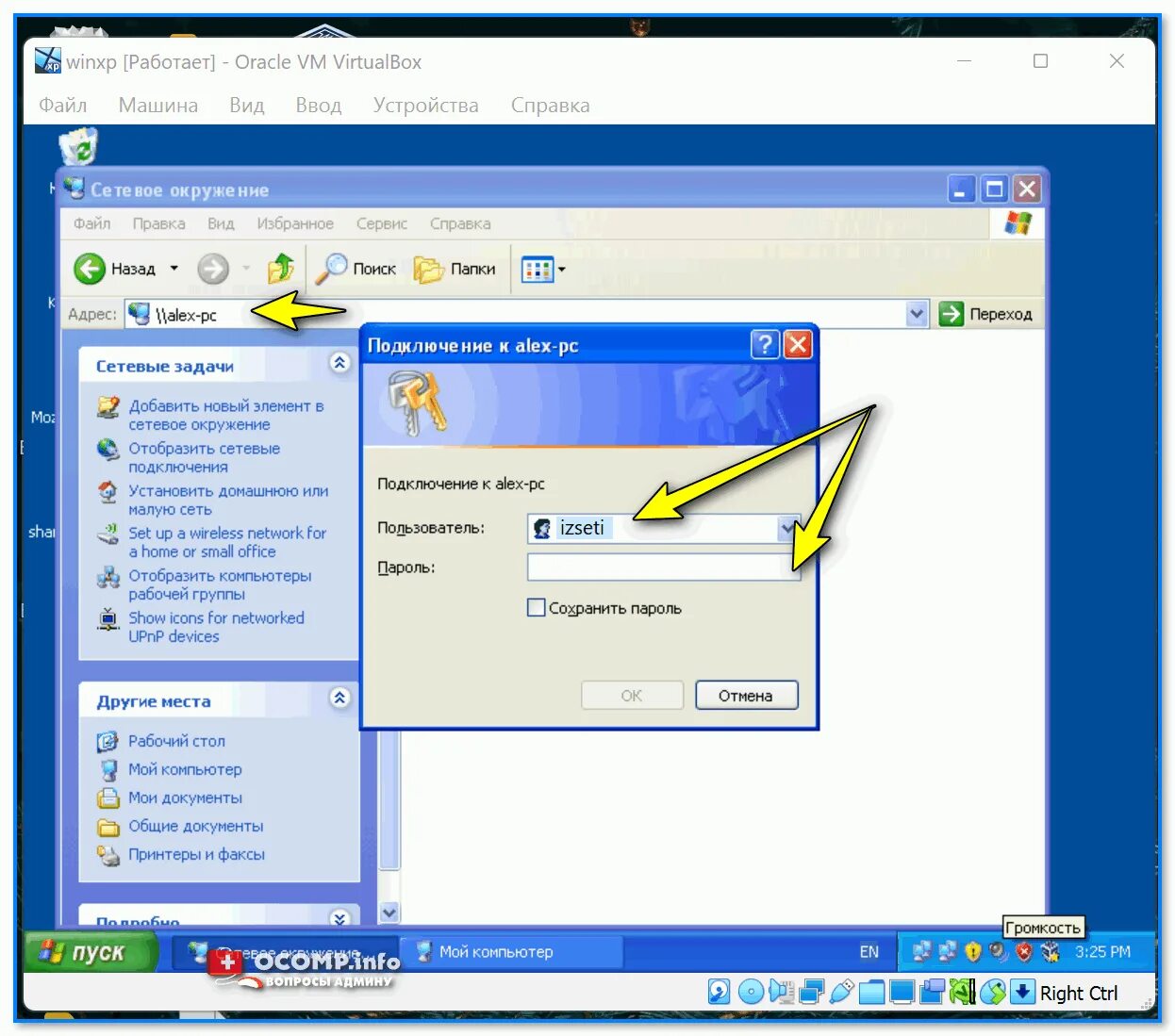Click the VirtualBox hard disk status icon

[719, 992]
